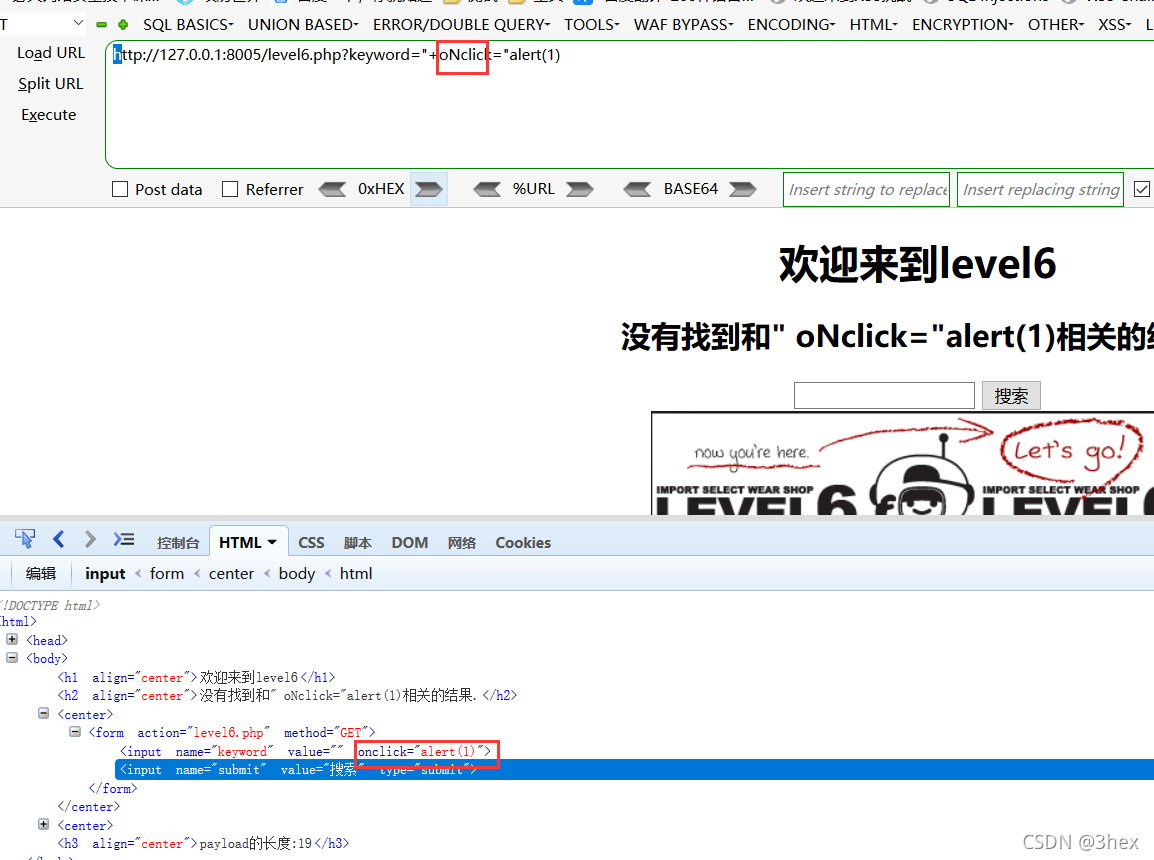The width and height of the screenshot is (1154, 860).
Task: Activate Firebug element inspector pointer
Action: (x=25, y=539)
